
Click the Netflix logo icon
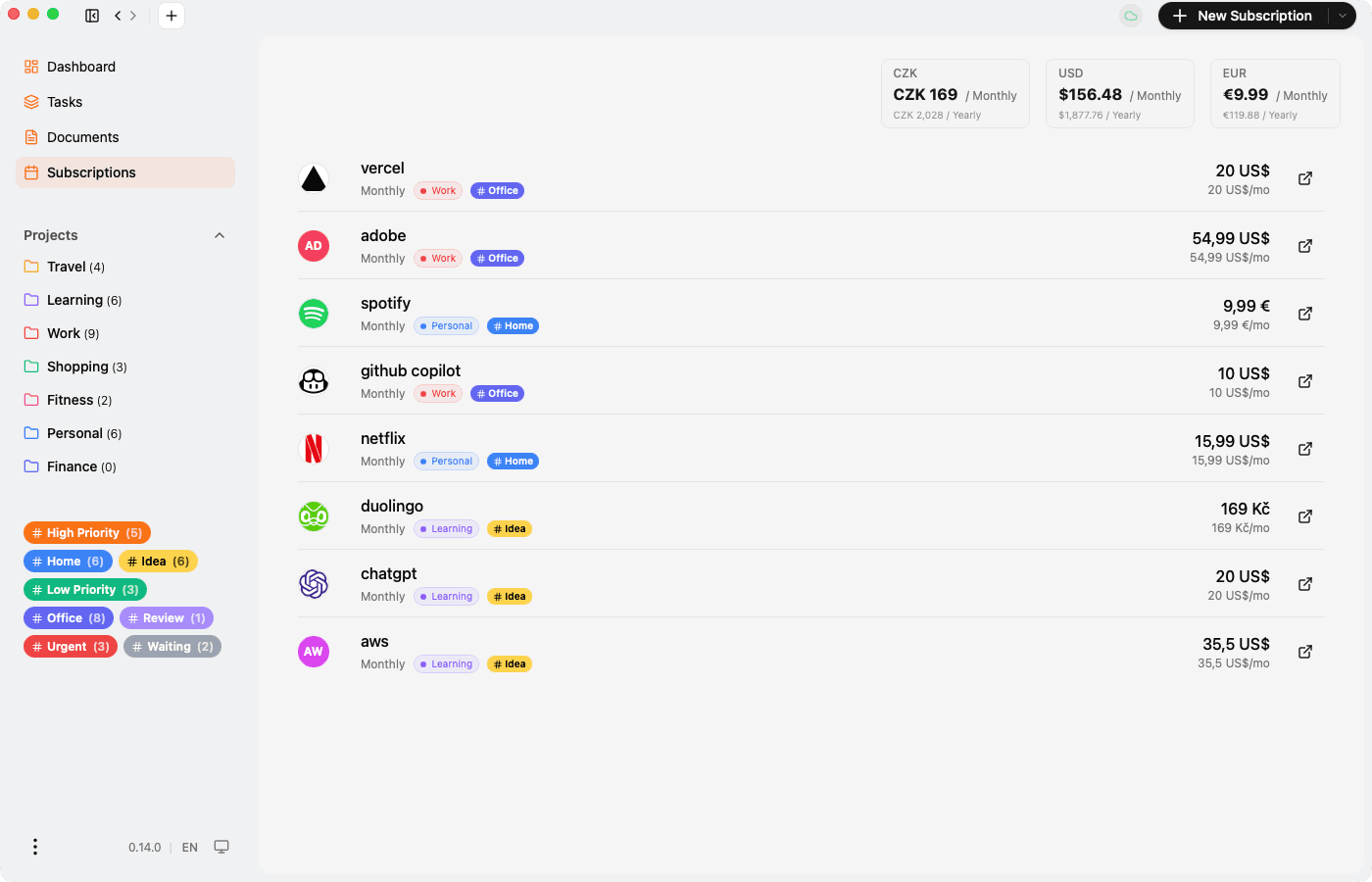coord(314,449)
